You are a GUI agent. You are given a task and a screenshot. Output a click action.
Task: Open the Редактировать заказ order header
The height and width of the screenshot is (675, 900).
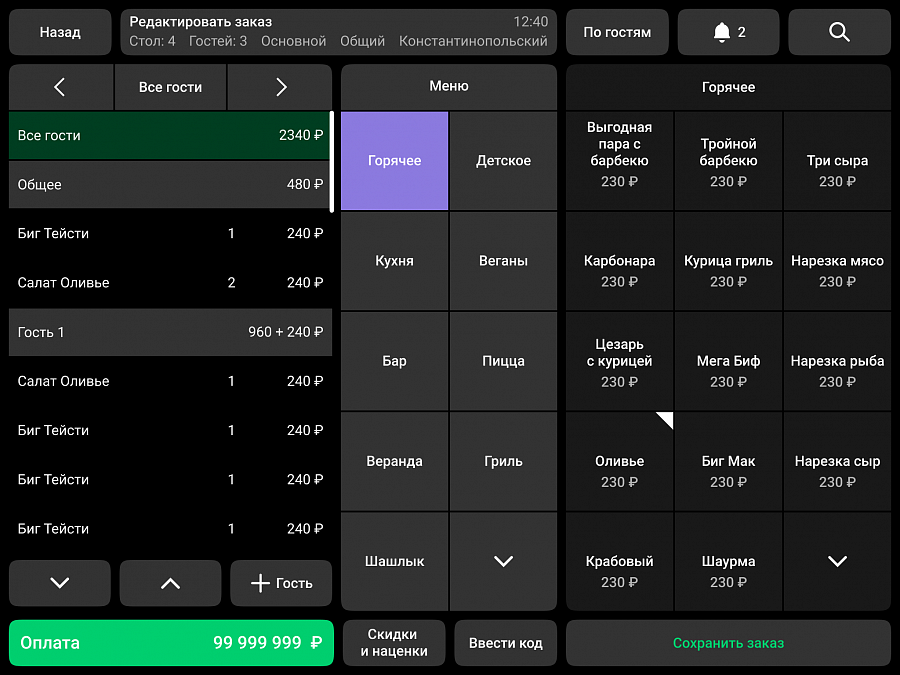(x=339, y=32)
